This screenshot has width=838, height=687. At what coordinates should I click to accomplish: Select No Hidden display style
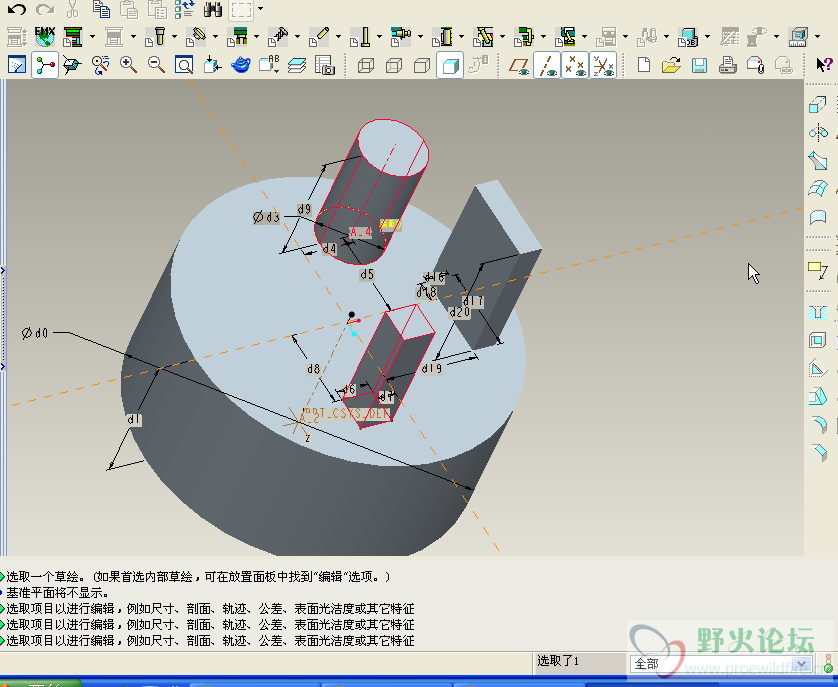[422, 65]
